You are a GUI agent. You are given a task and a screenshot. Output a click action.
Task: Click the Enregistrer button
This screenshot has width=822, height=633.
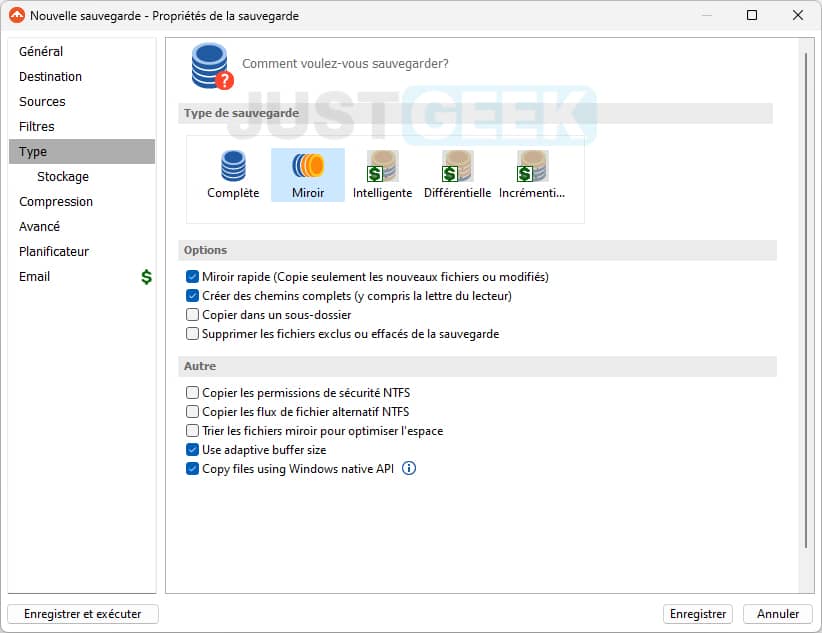point(698,614)
